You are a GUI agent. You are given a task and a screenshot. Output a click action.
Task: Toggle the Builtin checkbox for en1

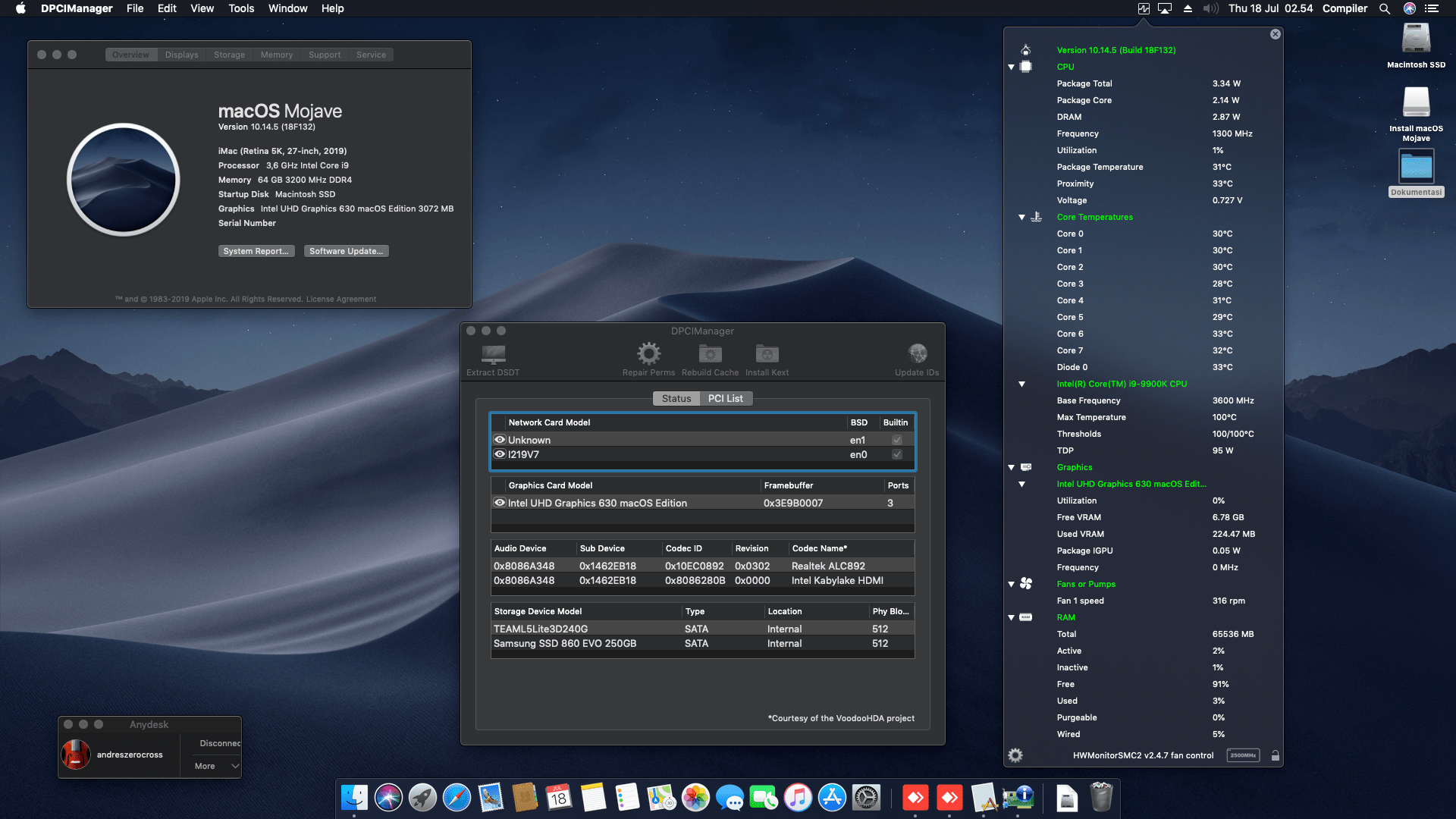896,440
